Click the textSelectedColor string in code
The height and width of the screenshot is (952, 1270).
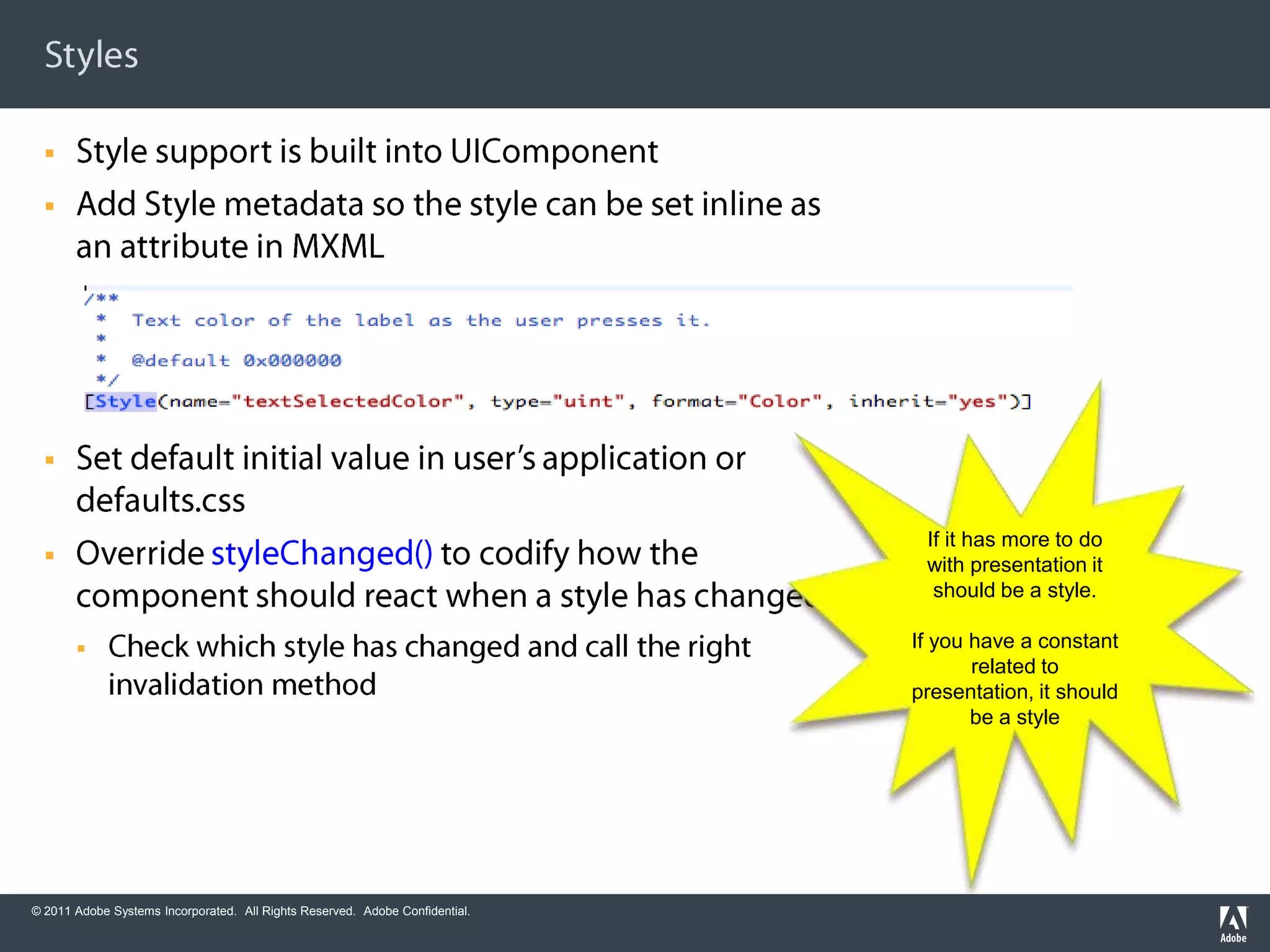(347, 402)
